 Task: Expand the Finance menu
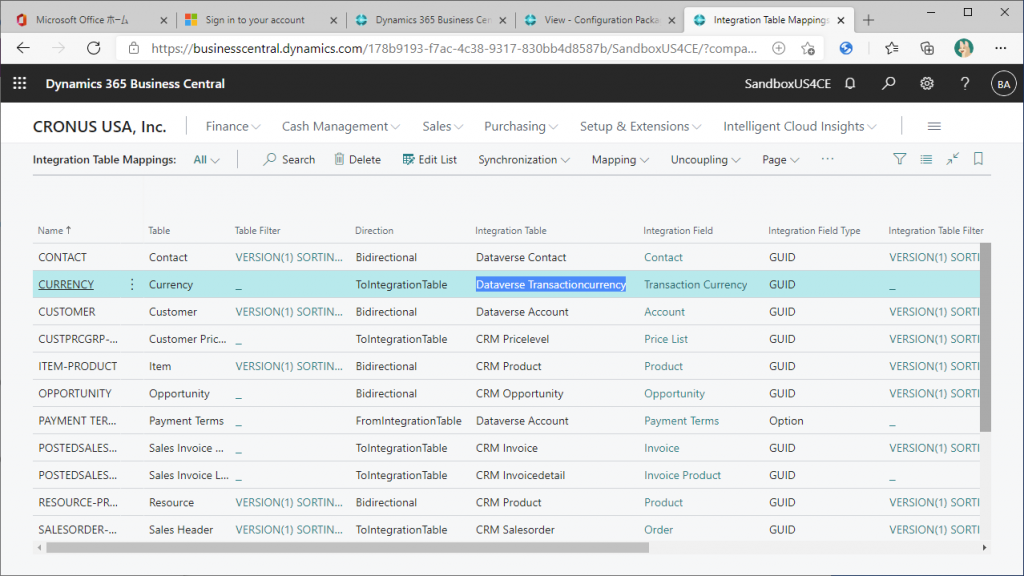(x=233, y=126)
